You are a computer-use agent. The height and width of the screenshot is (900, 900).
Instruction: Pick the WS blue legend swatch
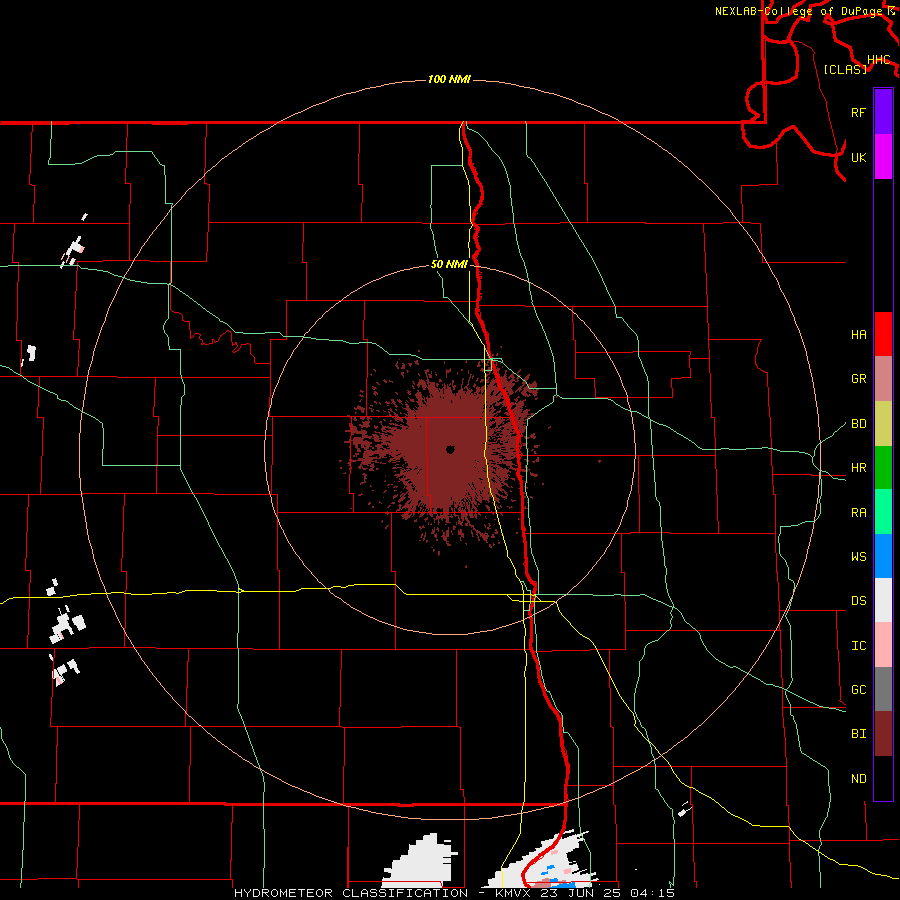[883, 556]
